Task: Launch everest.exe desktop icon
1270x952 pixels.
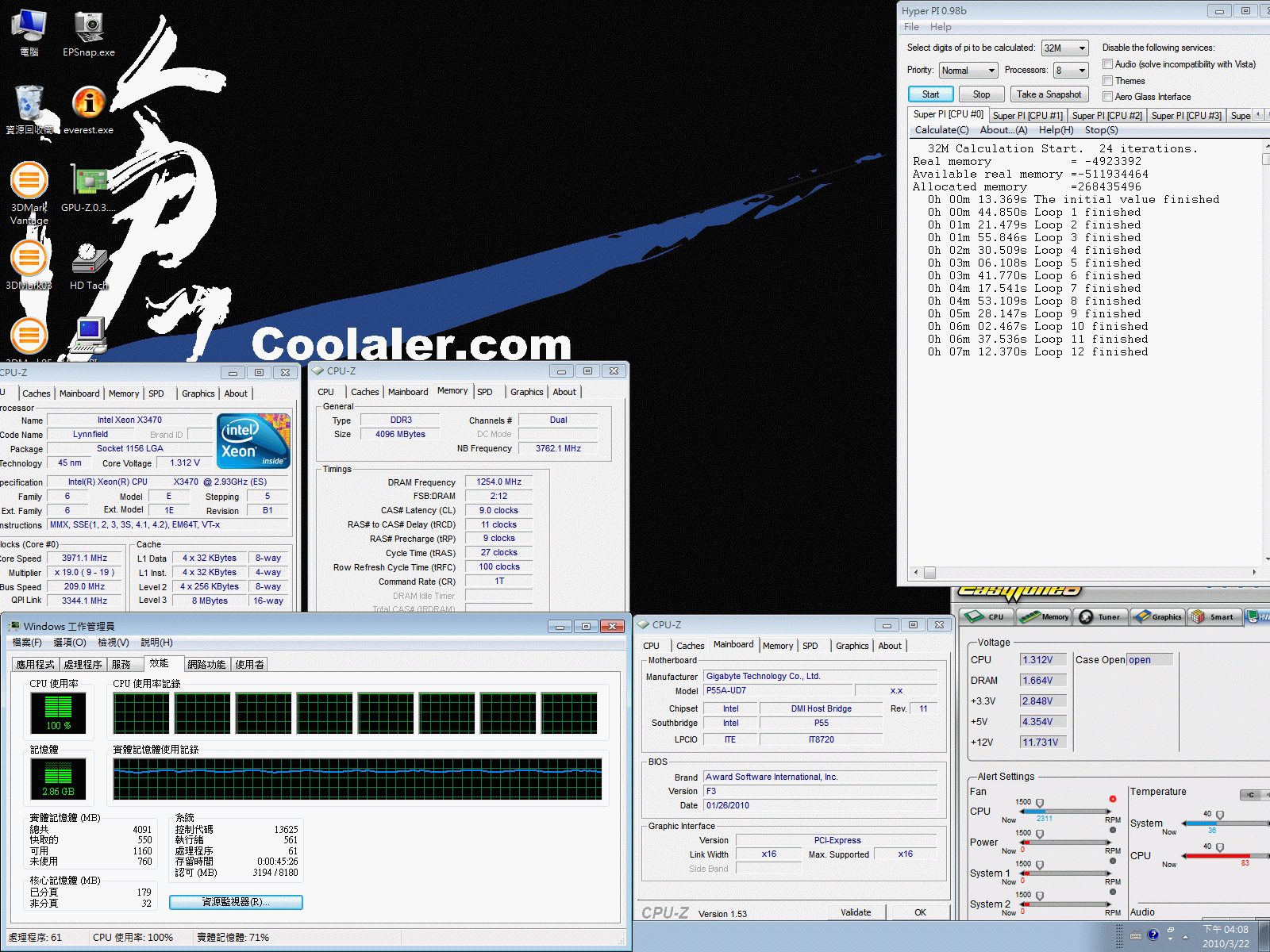Action: coord(89,109)
